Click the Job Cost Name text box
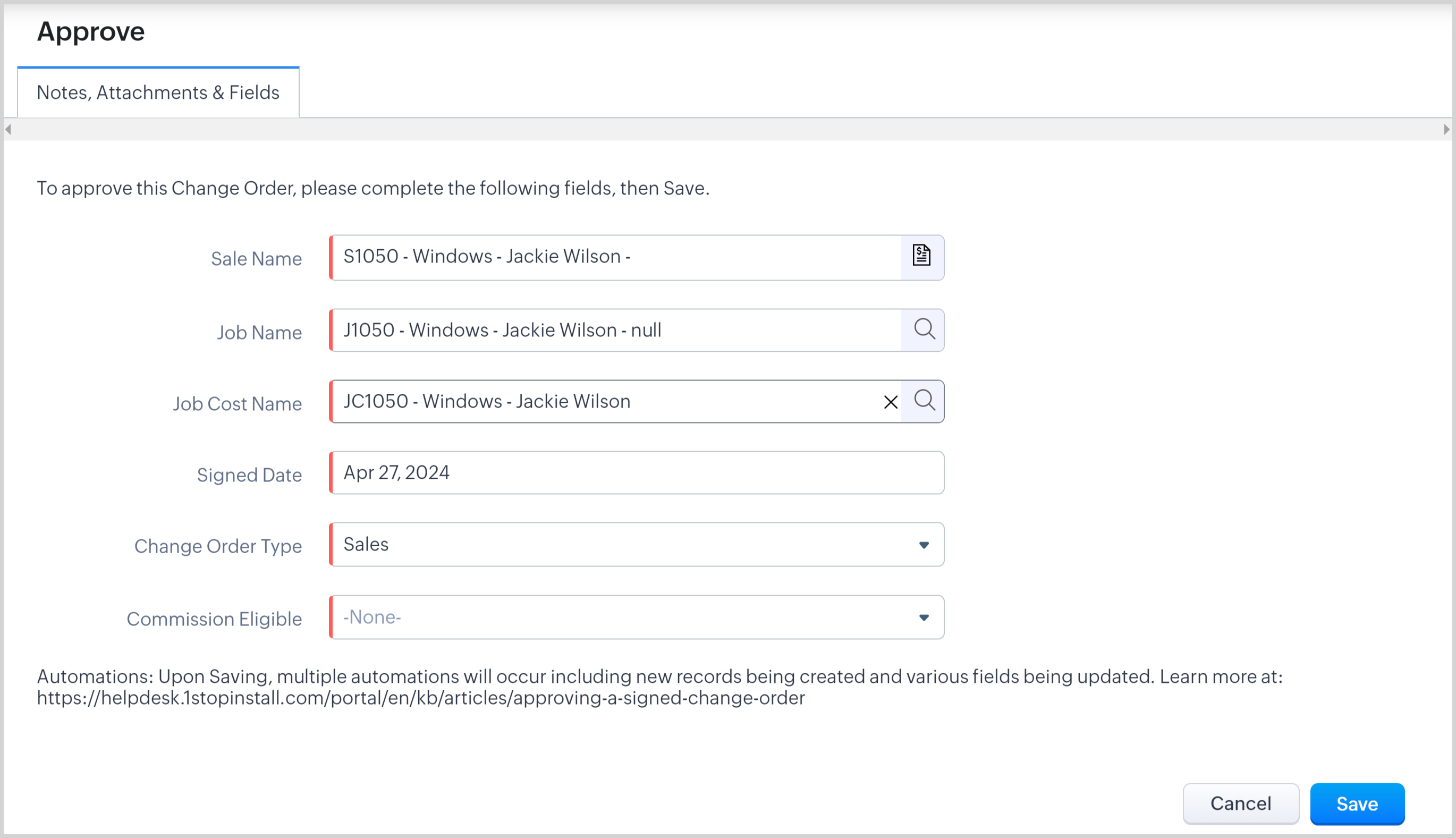 pyautogui.click(x=604, y=402)
